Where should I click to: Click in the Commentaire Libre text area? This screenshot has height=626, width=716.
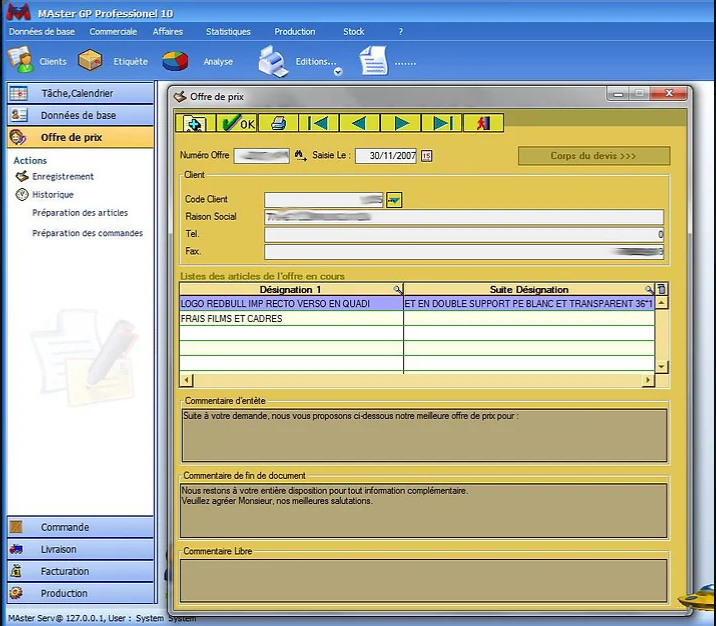[424, 579]
